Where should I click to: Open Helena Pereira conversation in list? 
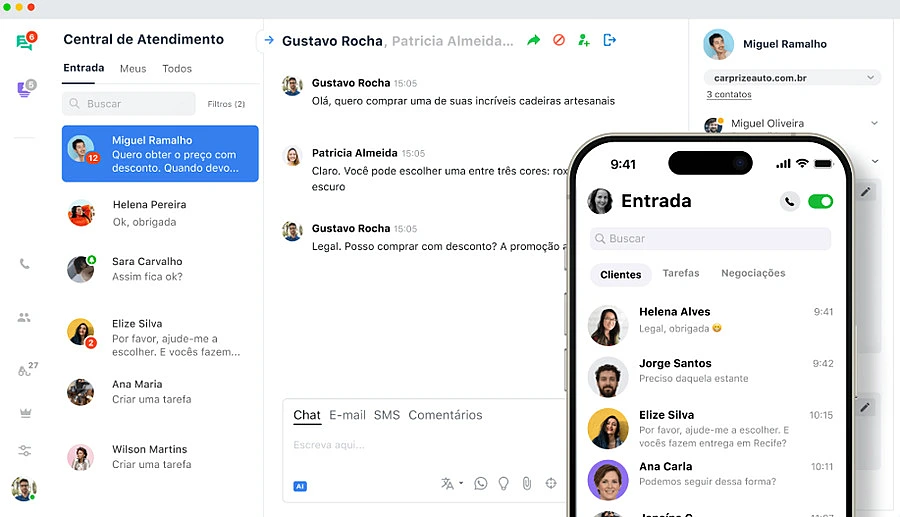160,213
